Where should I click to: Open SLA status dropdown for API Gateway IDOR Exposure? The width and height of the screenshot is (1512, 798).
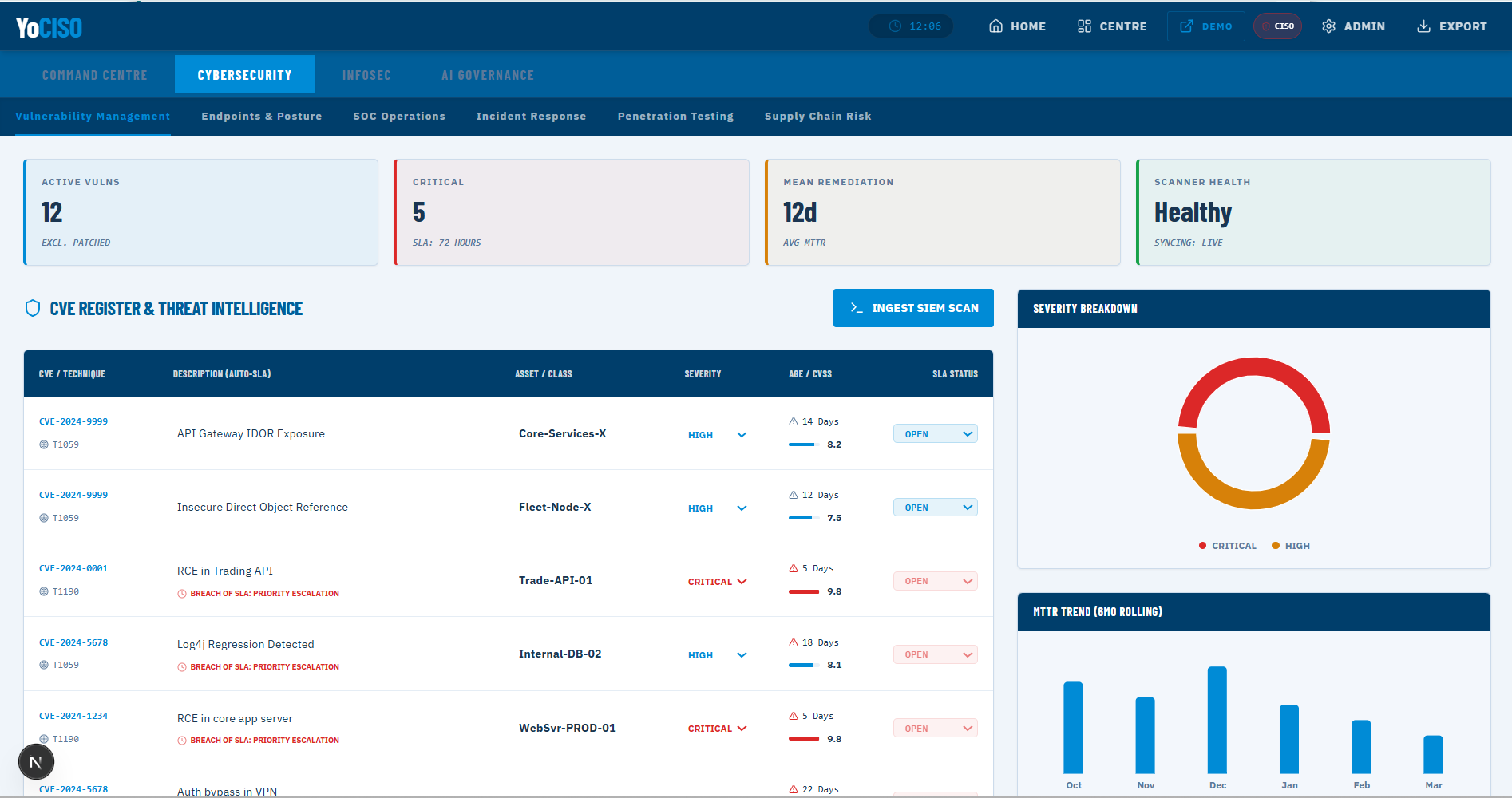936,434
